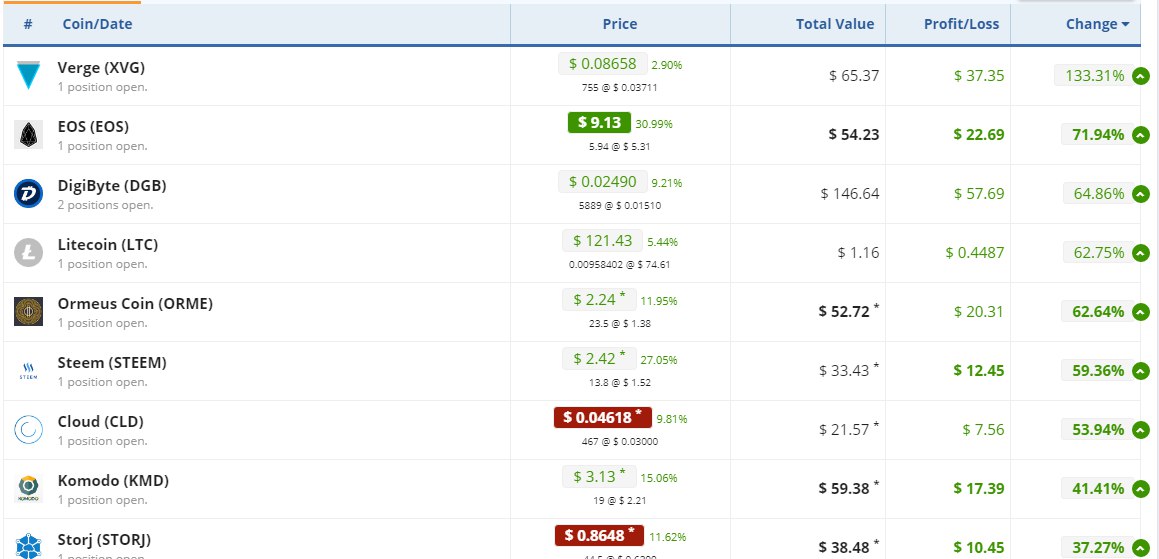Open the Cloud (CLD) coin name
1159x559 pixels.
point(101,422)
